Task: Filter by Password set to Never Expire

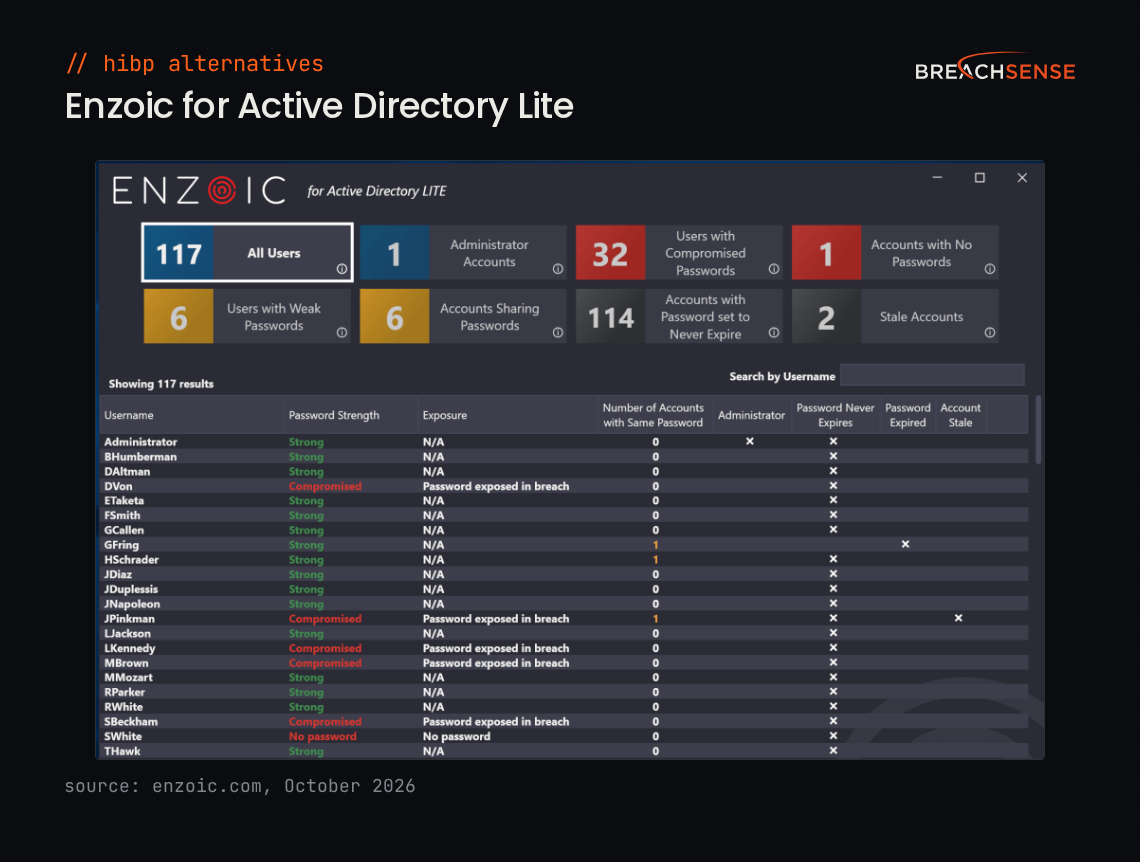Action: pyautogui.click(x=679, y=316)
